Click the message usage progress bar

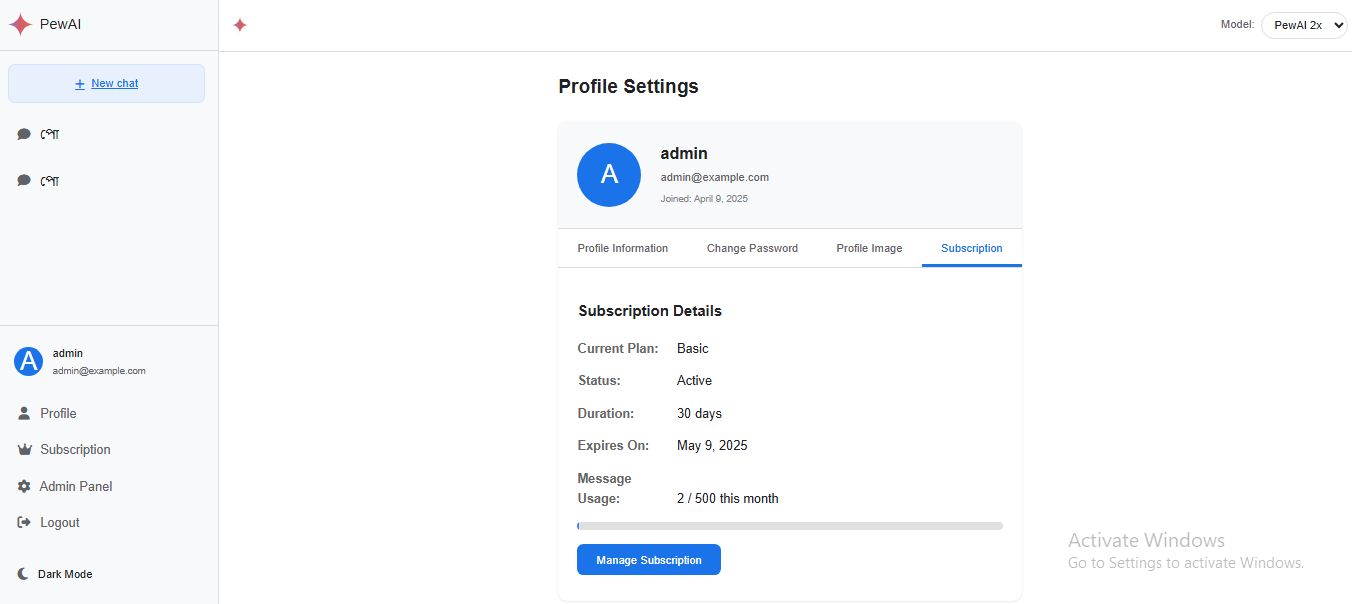coord(789,525)
